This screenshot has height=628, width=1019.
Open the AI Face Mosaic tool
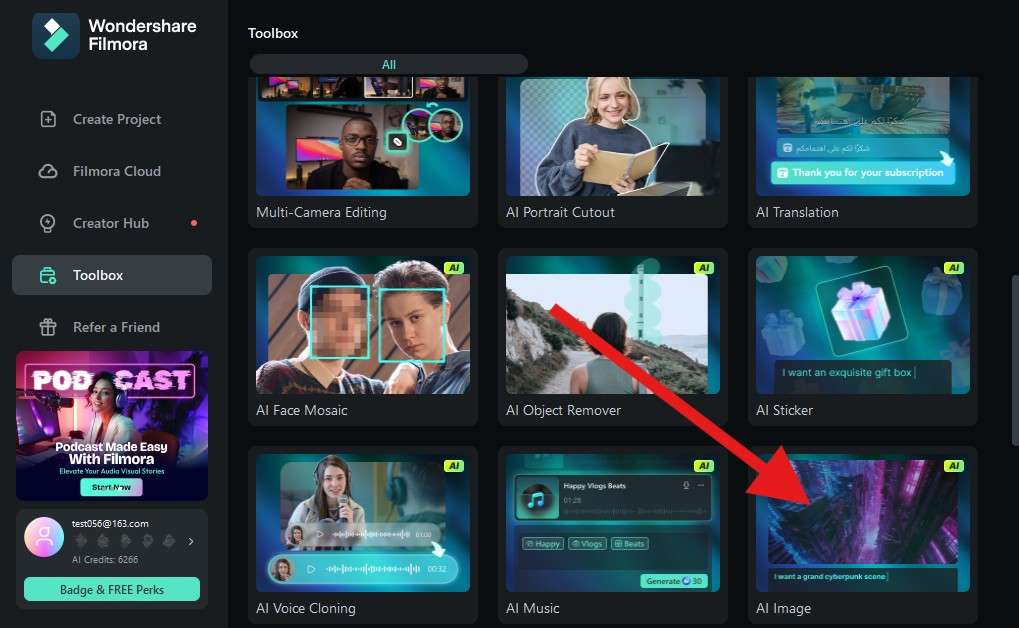(363, 337)
